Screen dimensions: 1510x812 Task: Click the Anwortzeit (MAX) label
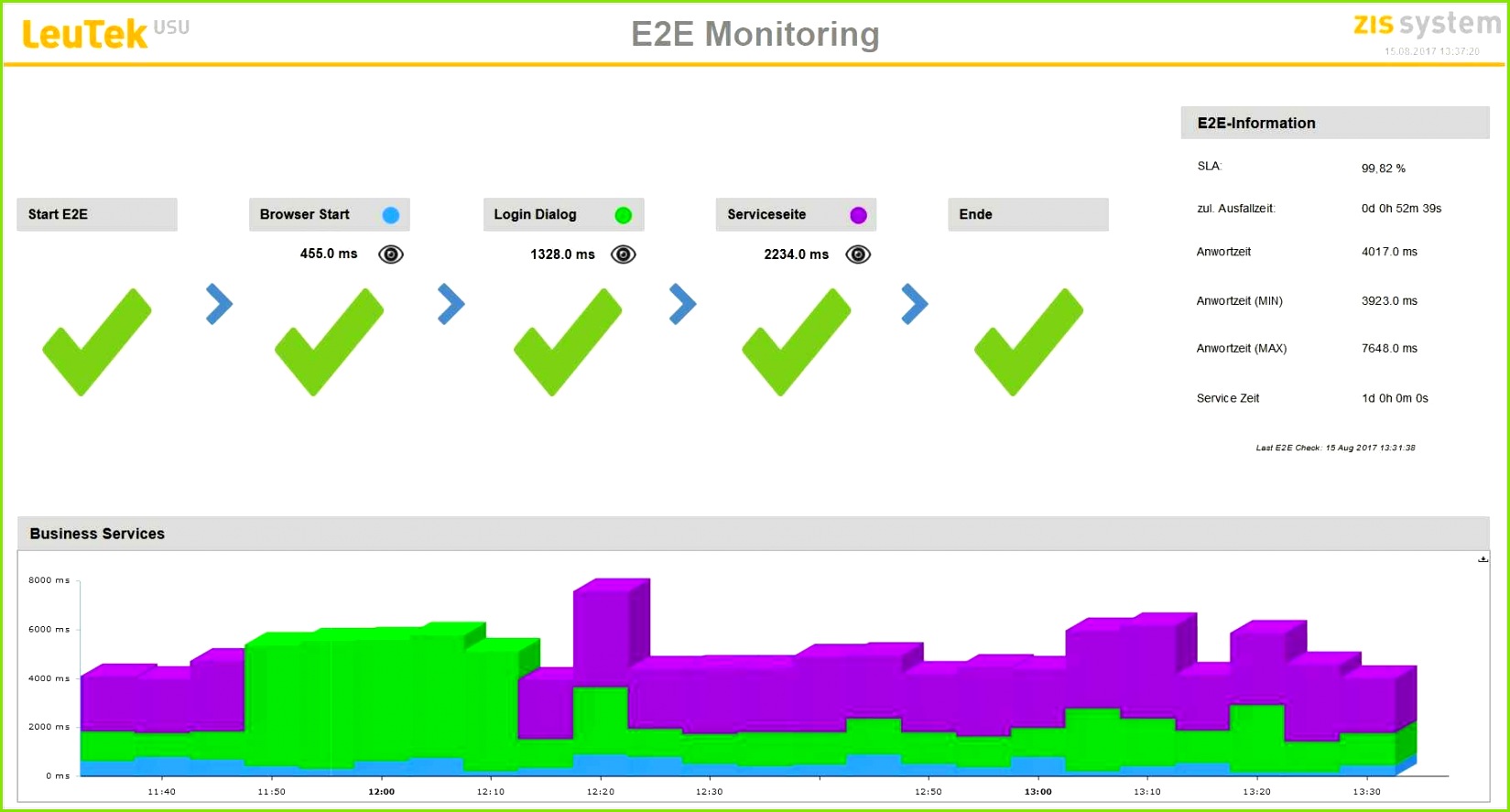[x=1242, y=349]
